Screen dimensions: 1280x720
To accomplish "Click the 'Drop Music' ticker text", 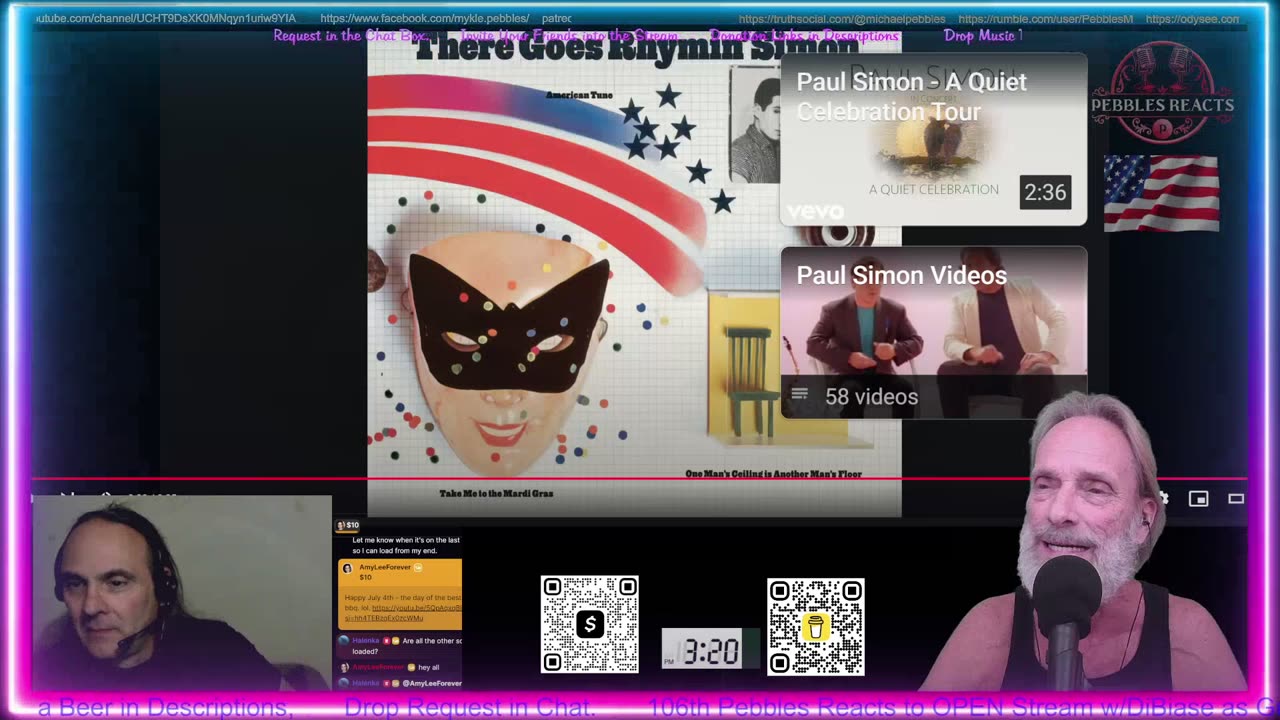I will [982, 36].
